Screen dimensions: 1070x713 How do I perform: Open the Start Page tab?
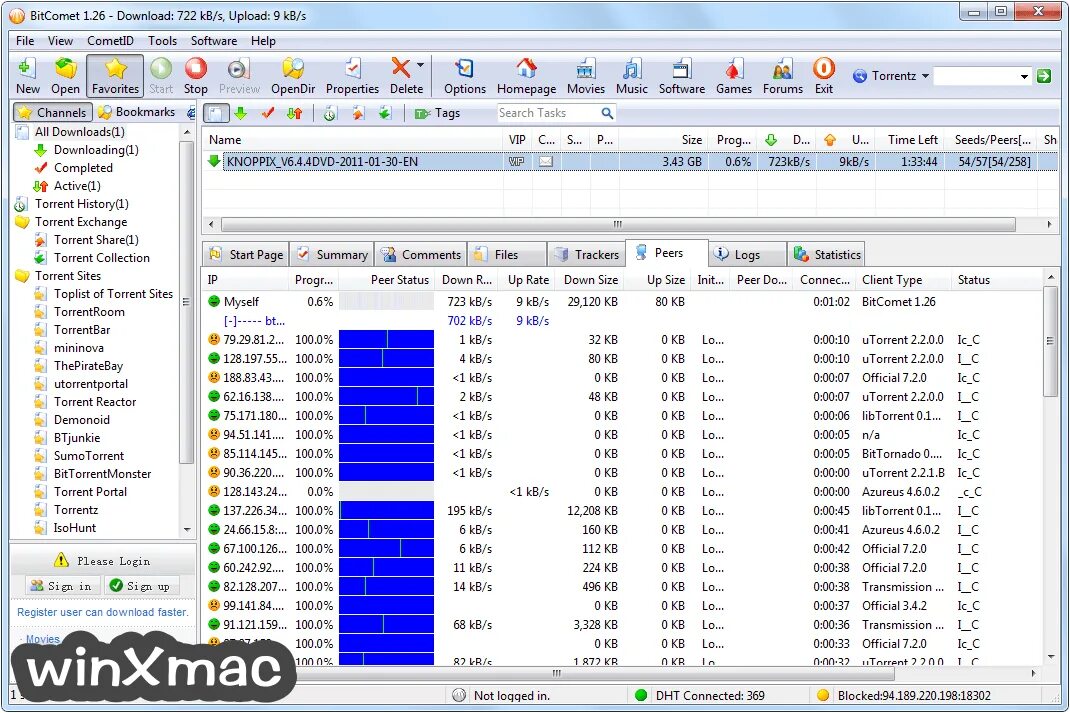246,254
